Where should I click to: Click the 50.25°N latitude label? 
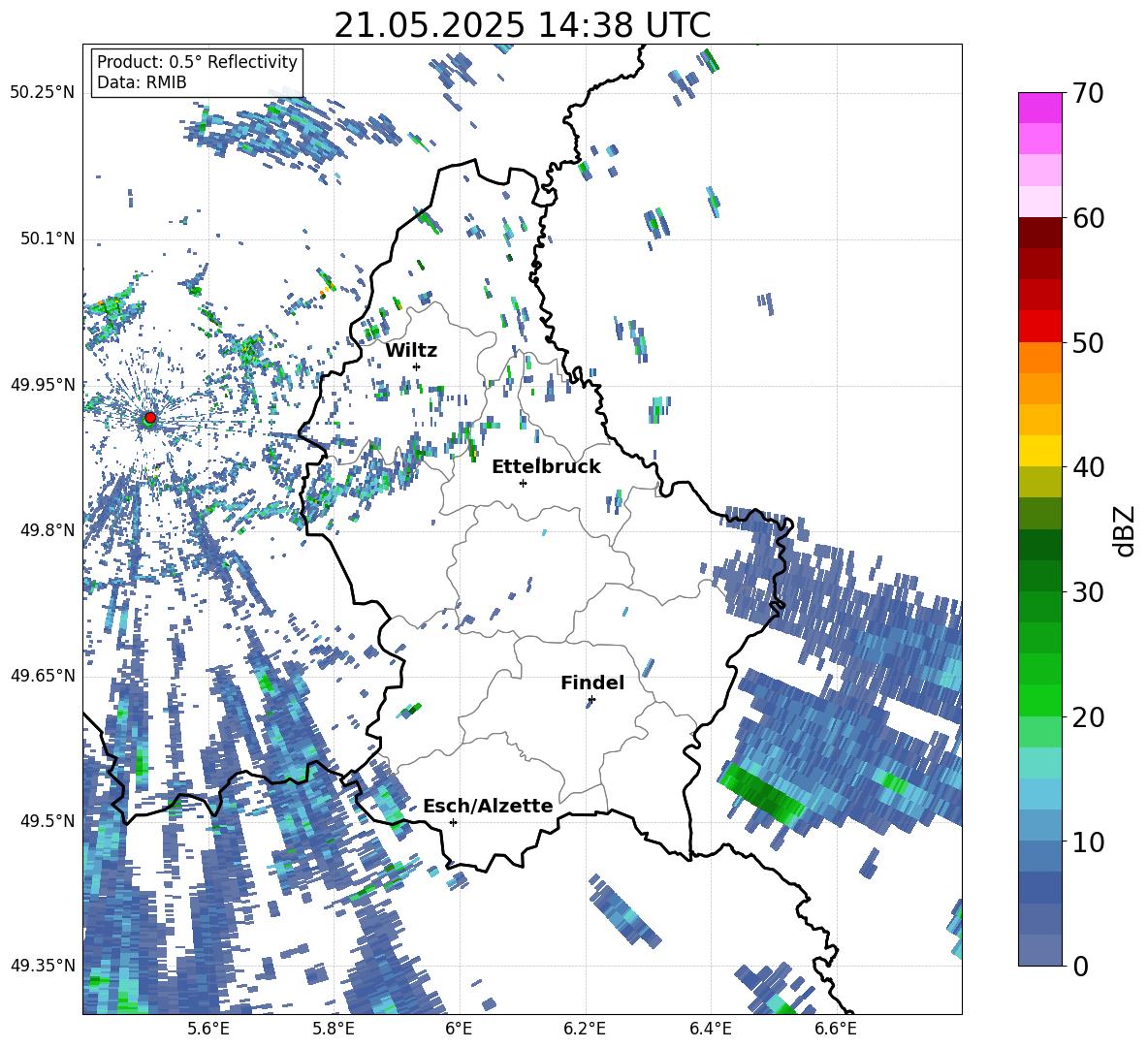click(43, 93)
